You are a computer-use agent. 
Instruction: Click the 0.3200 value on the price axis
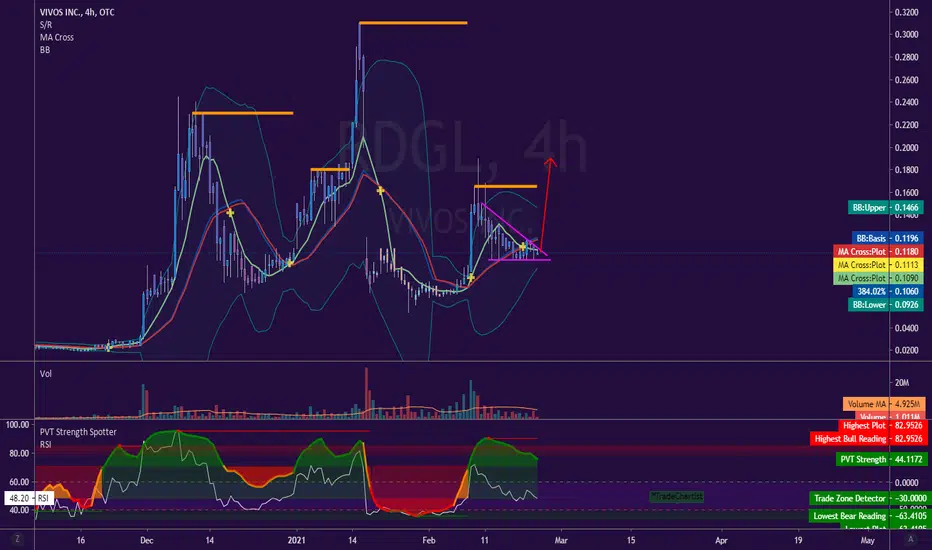click(906, 12)
